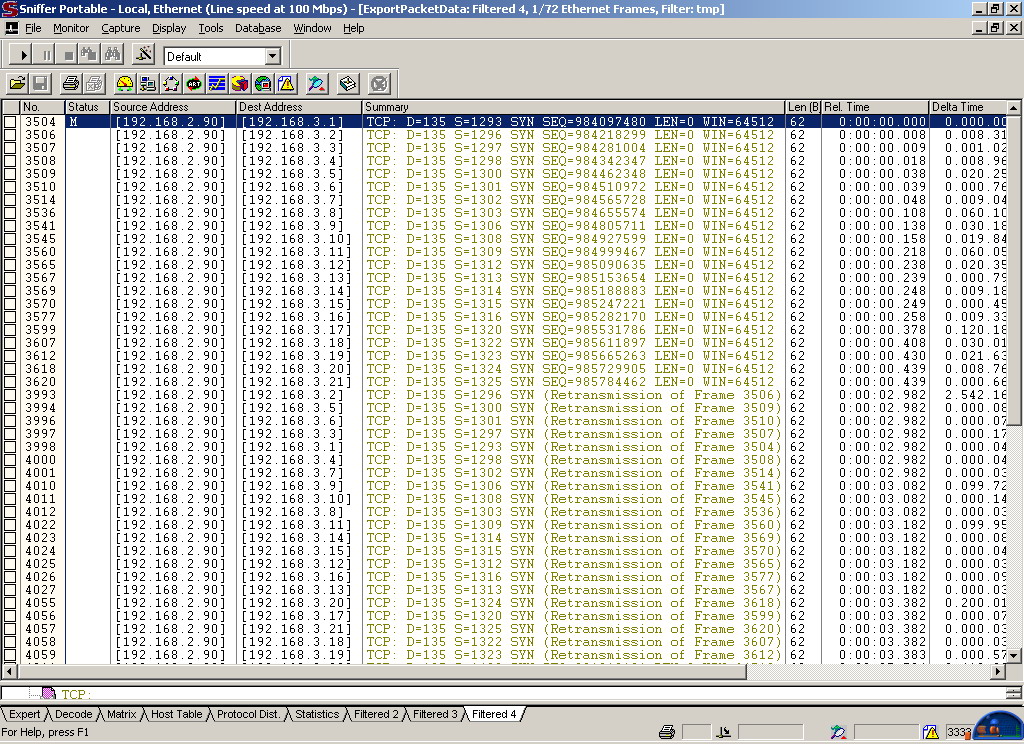Viewport: 1024px width, 744px height.
Task: Click the Print toolbar icon
Action: (70, 83)
